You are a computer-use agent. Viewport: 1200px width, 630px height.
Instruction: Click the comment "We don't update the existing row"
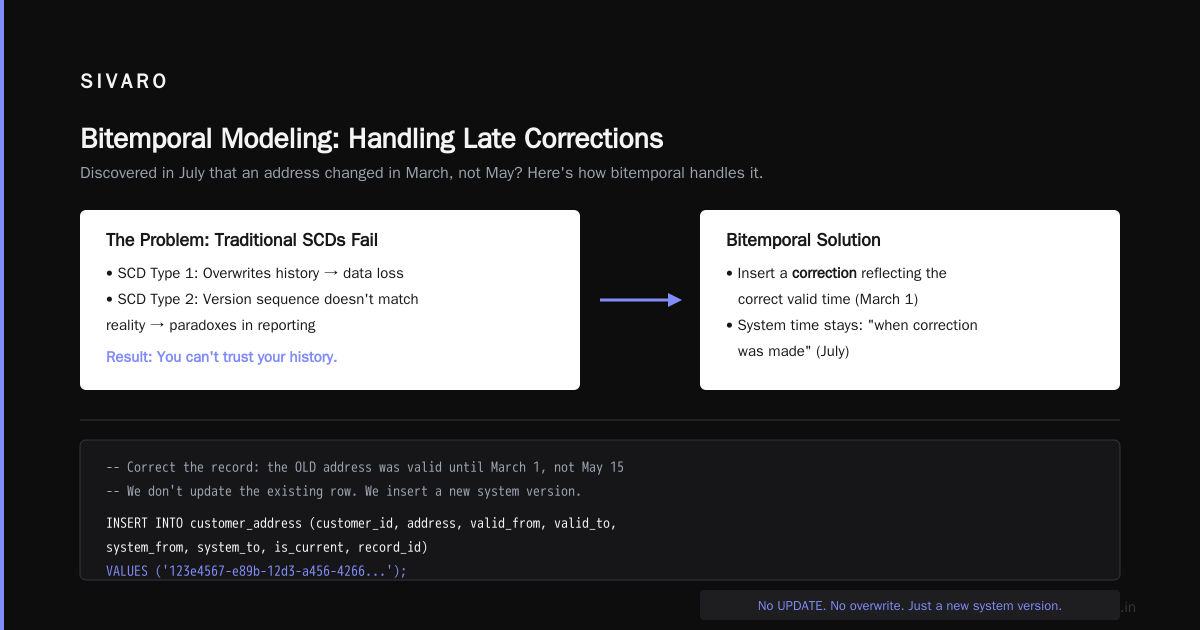coord(343,492)
